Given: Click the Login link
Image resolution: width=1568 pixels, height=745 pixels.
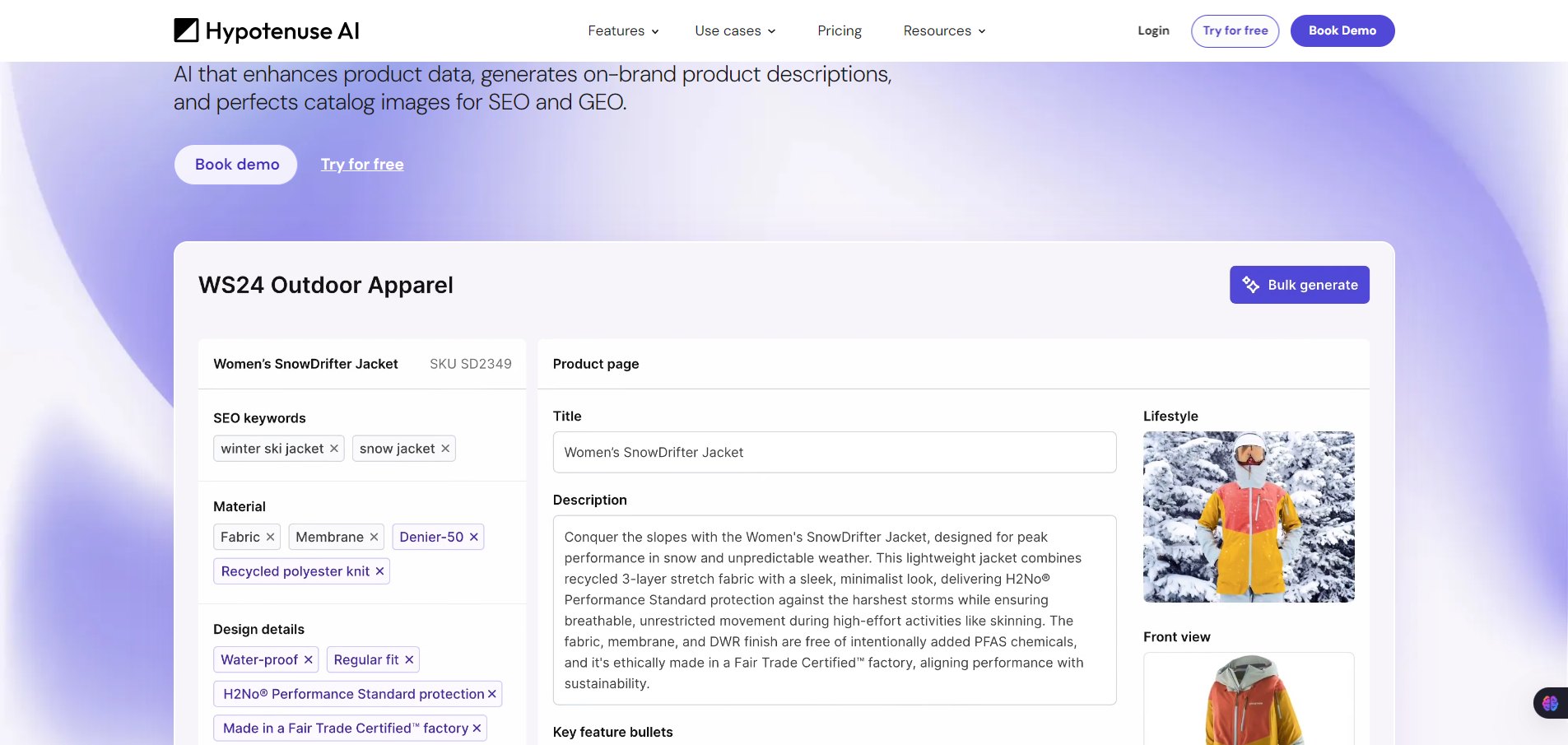Looking at the screenshot, I should (x=1153, y=30).
